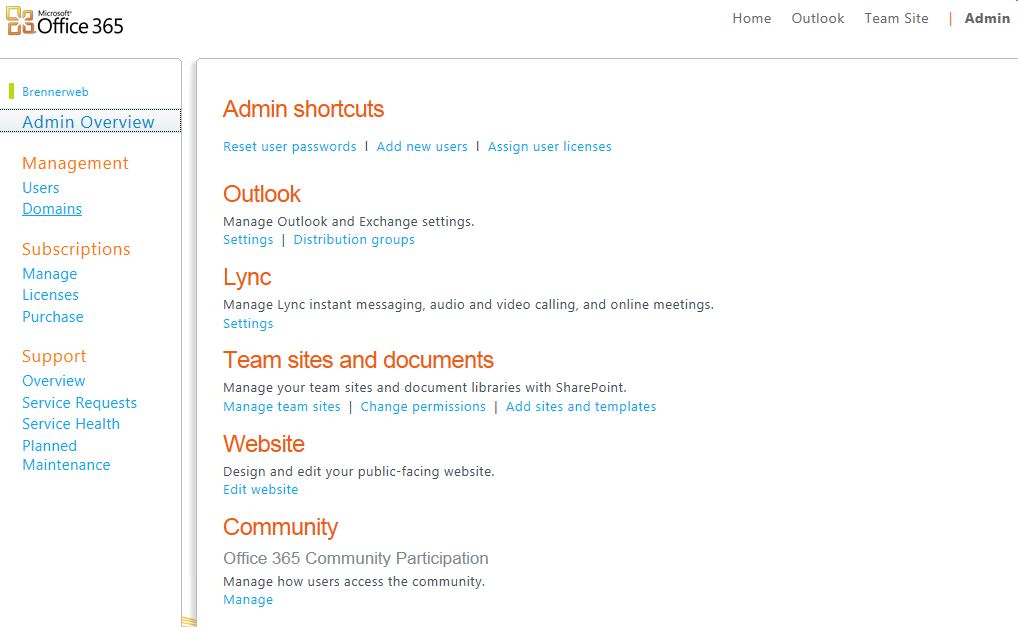Click the Community section heading

pyautogui.click(x=280, y=528)
